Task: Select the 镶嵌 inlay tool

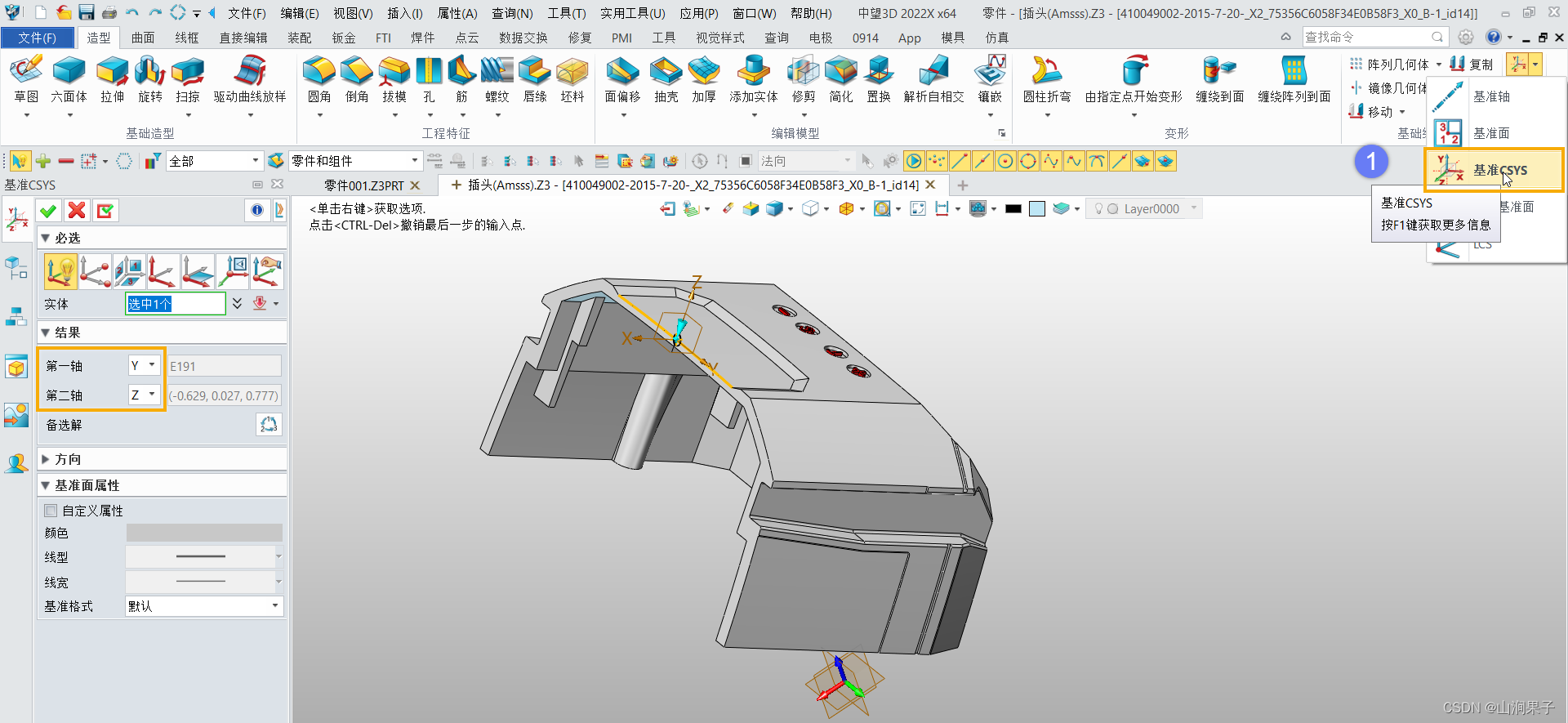Action: 990,79
